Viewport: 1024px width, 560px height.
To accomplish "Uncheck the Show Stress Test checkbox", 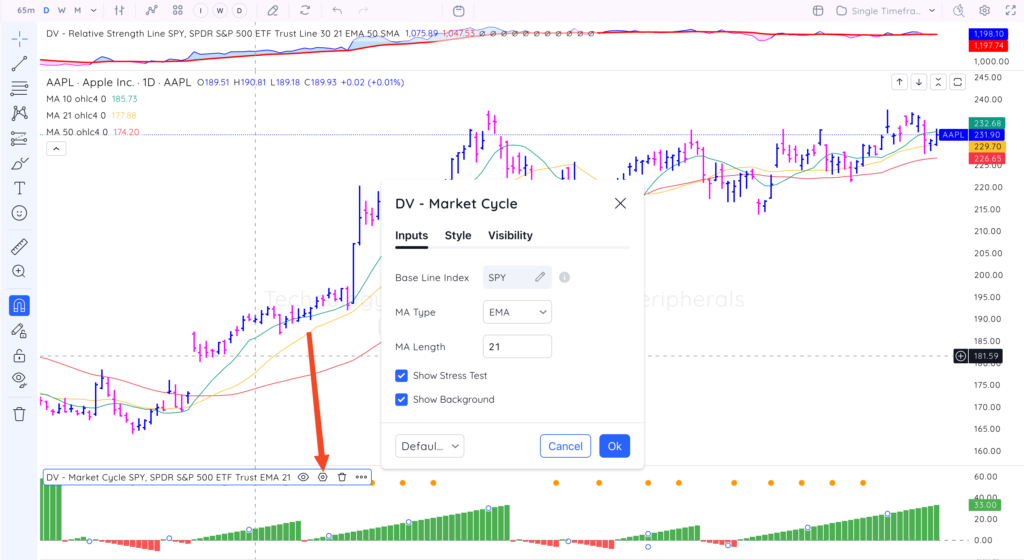I will 402,375.
